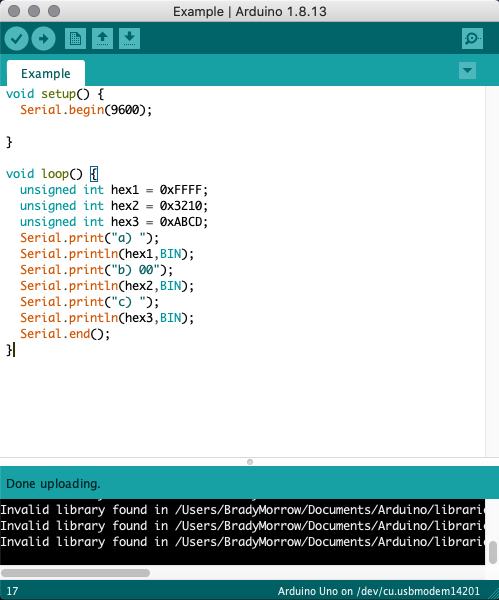Open a sketch using the up-arrow icon
499x600 pixels.
tap(102, 38)
